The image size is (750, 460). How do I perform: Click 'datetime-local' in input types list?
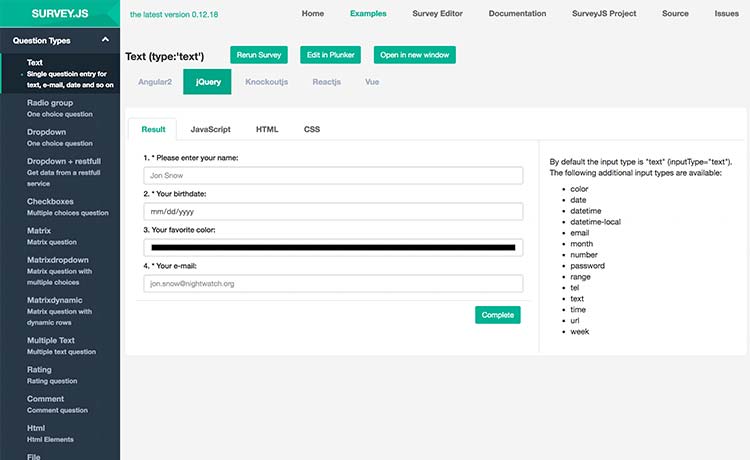596,222
